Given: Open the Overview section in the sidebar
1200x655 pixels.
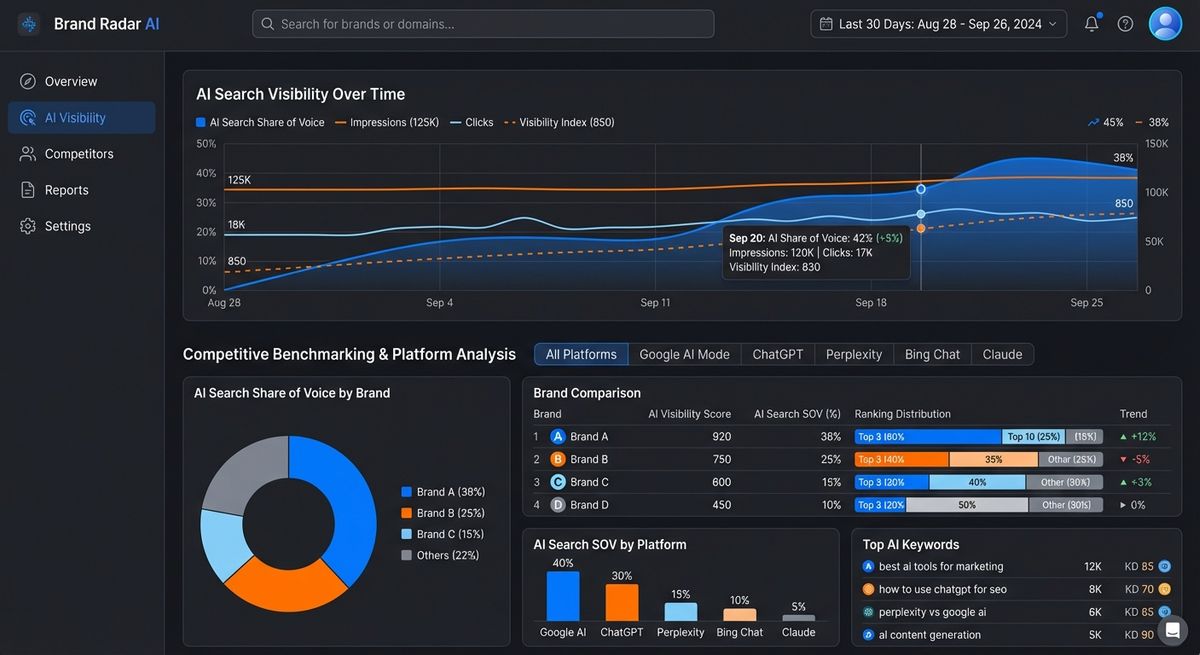Looking at the screenshot, I should point(71,81).
